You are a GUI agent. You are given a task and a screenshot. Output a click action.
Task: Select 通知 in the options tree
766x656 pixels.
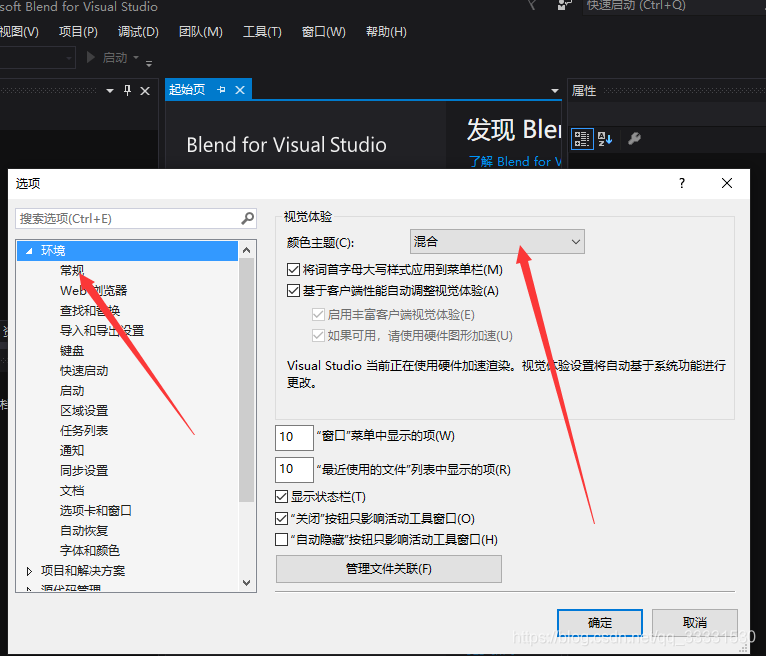pyautogui.click(x=72, y=450)
